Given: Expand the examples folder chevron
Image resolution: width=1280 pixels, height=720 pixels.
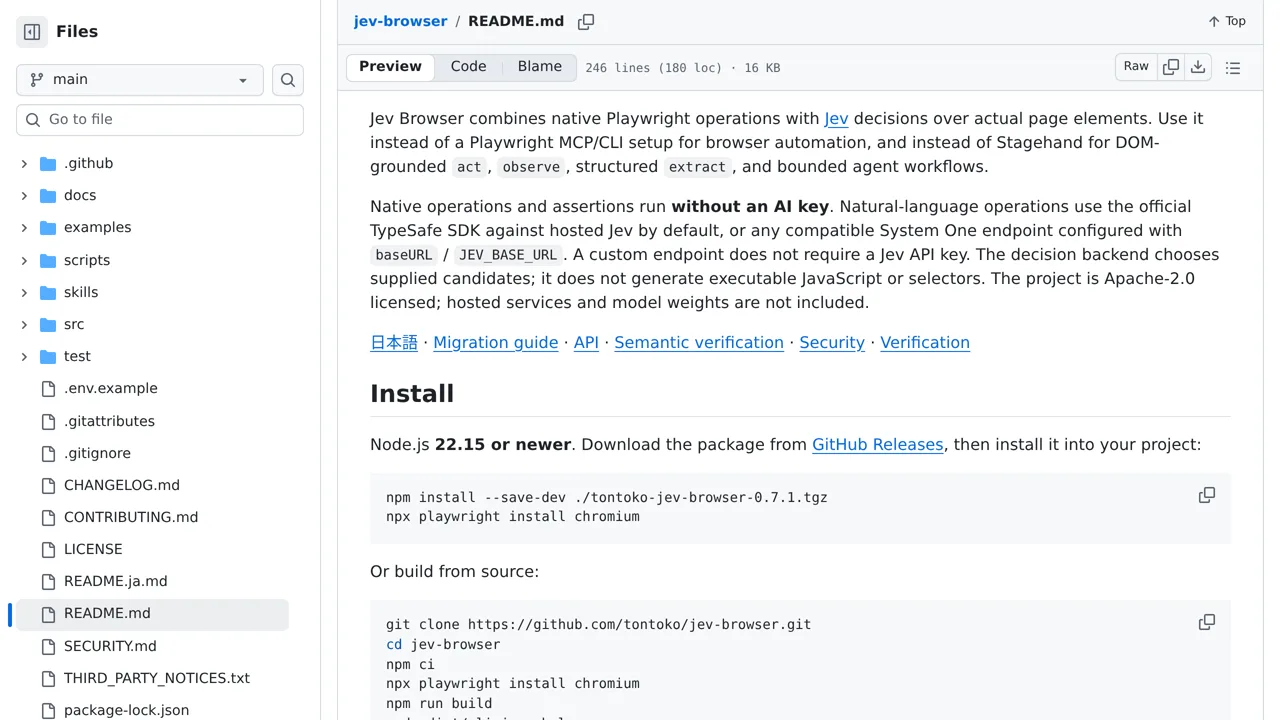Looking at the screenshot, I should (x=24, y=227).
